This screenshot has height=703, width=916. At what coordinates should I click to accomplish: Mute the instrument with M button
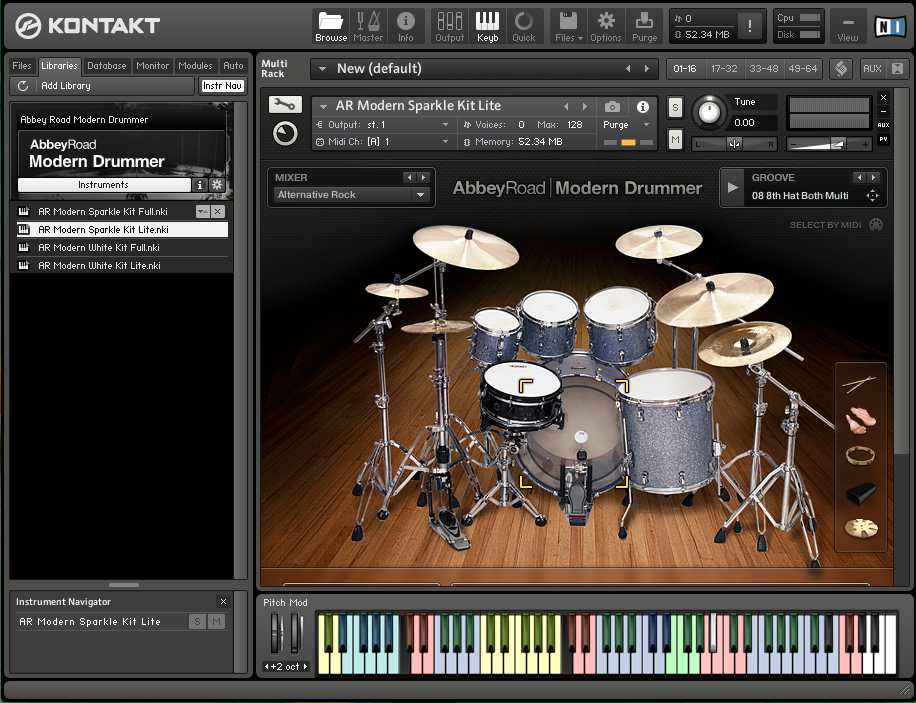675,139
